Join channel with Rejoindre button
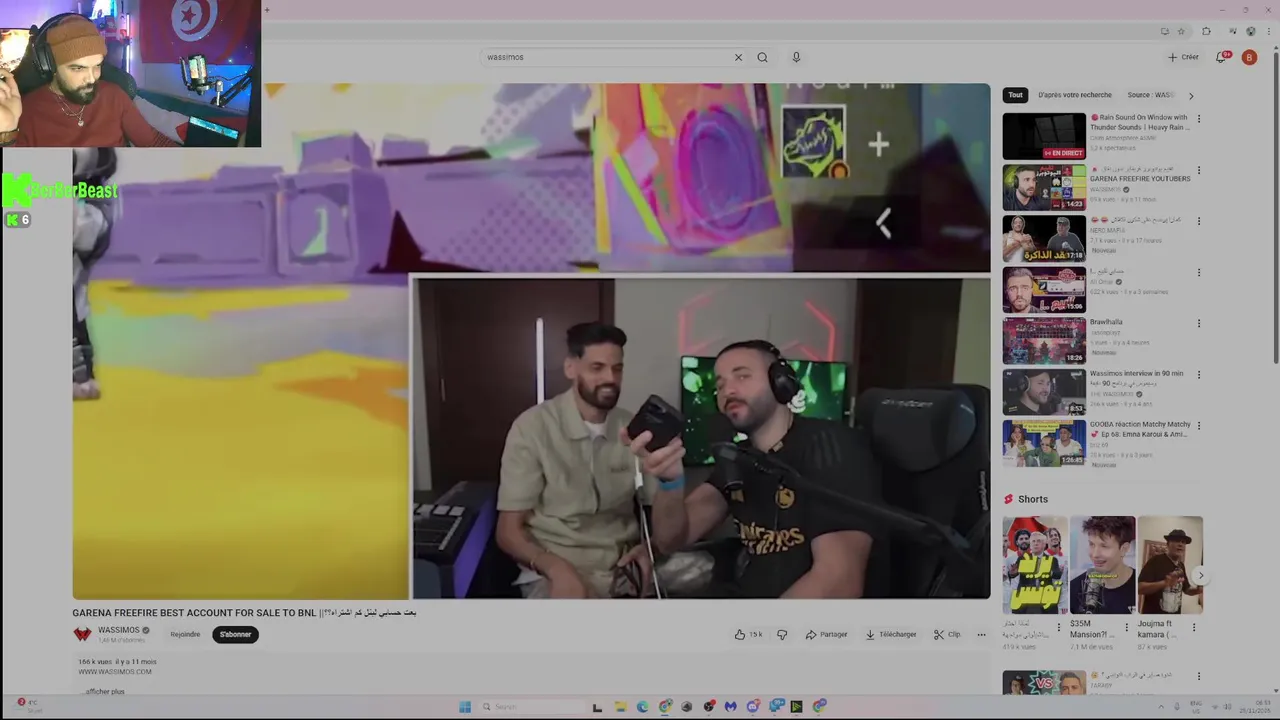This screenshot has width=1280, height=720. (185, 634)
